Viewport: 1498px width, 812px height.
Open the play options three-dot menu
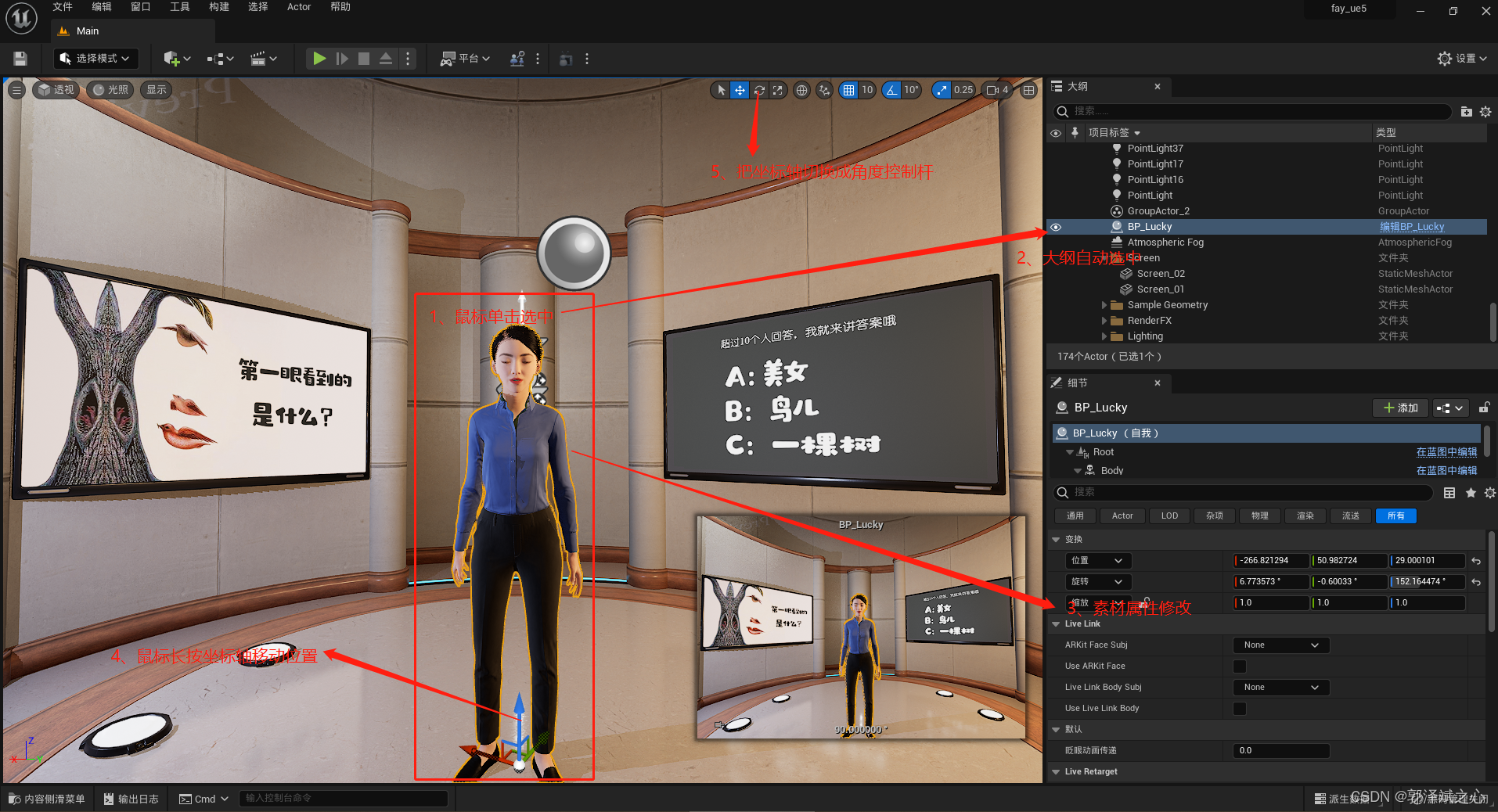coord(408,59)
